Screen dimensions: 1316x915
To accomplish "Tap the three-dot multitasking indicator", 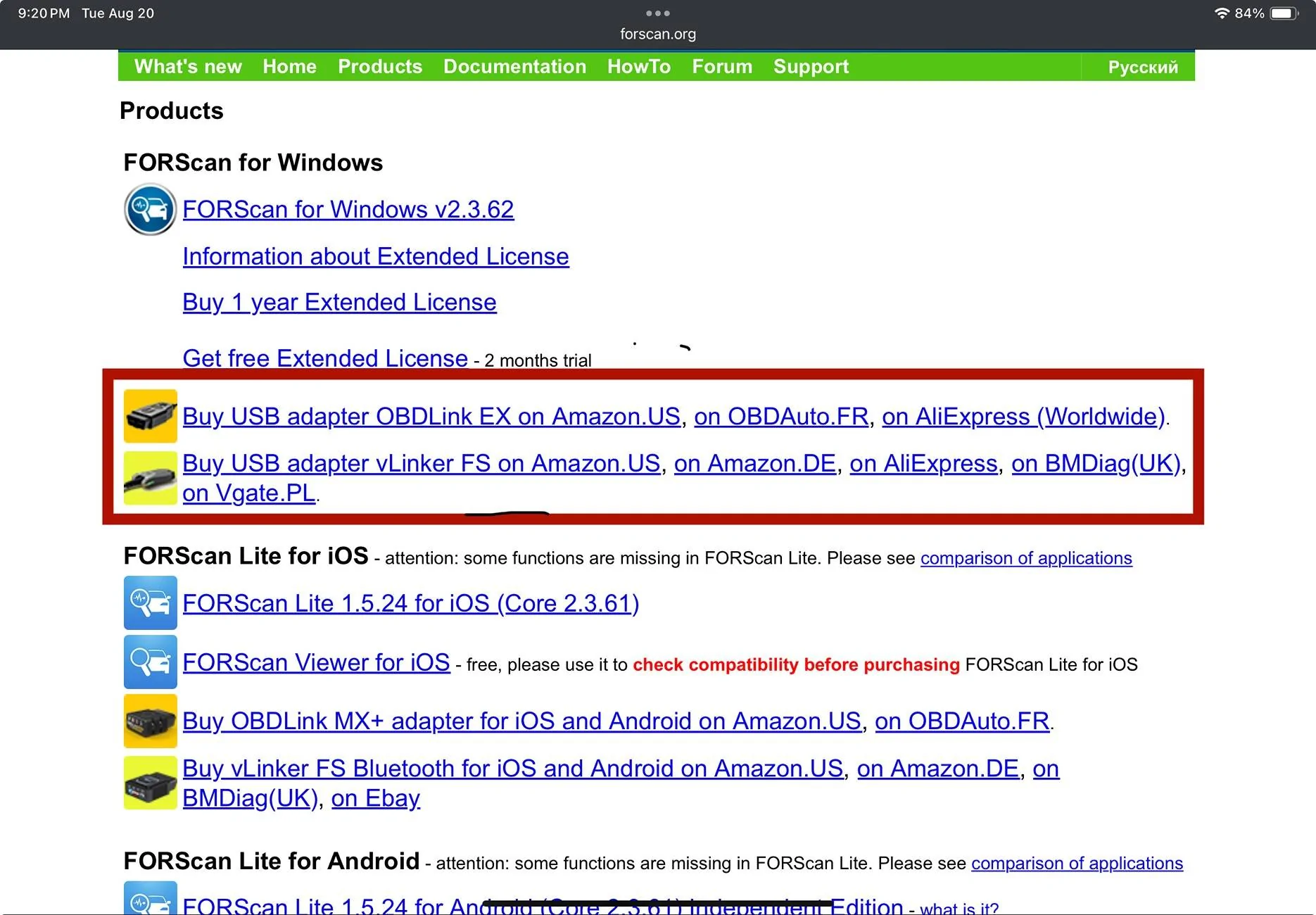I will click(x=658, y=13).
